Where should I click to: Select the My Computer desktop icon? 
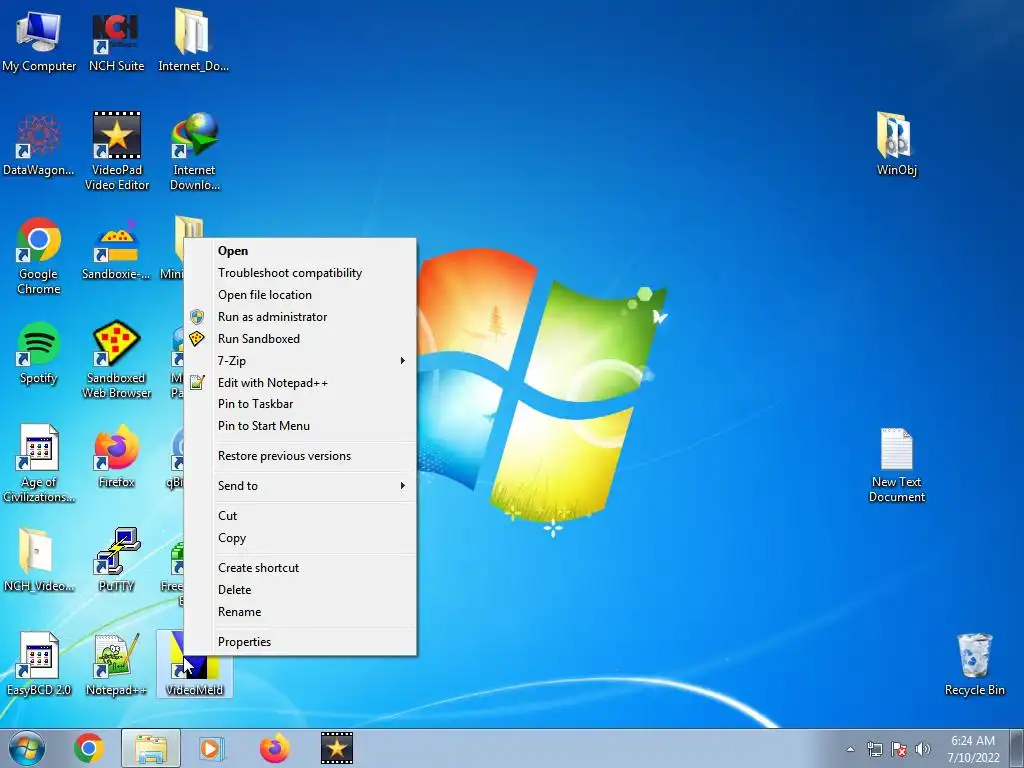click(39, 40)
